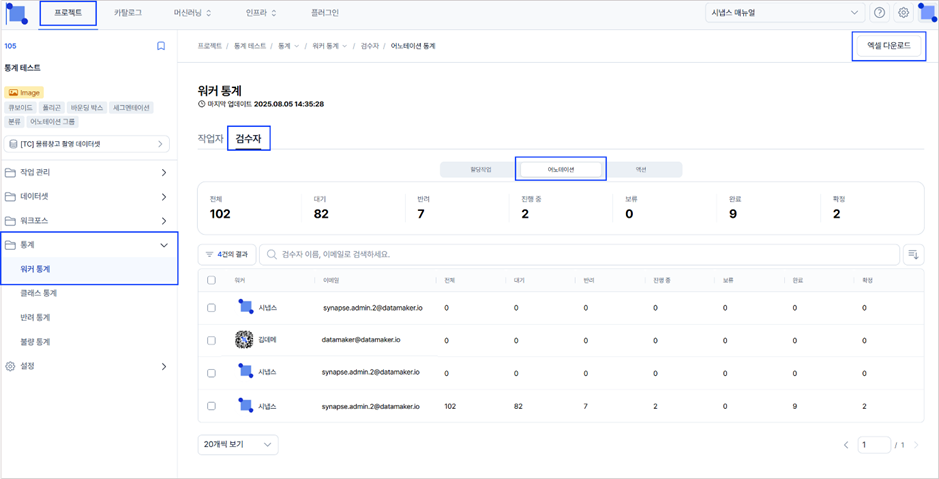Open the 시냅스 매뉴얼 dropdown

pos(785,13)
